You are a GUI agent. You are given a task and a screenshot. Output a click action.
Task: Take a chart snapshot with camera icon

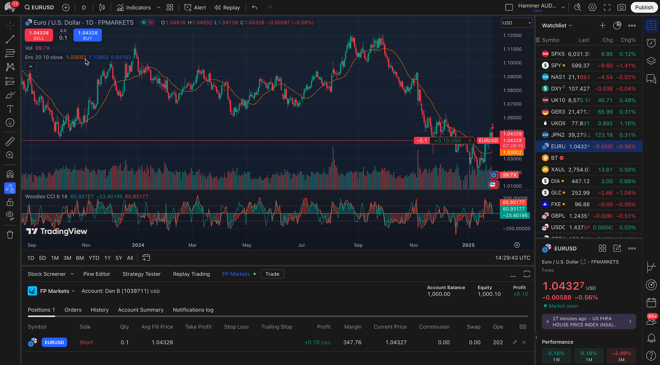[x=621, y=8]
